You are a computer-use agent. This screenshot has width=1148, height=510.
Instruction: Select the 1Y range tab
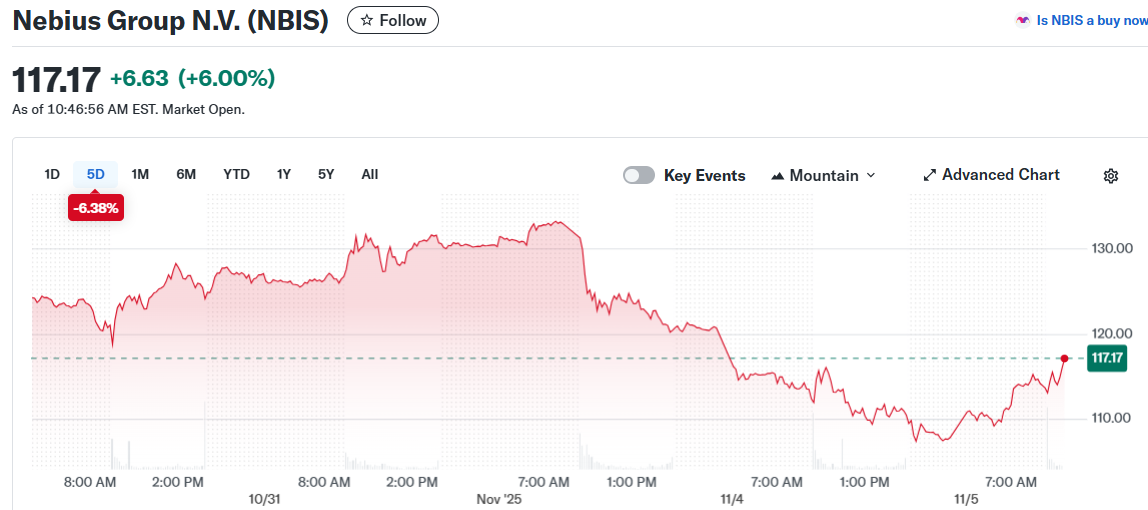284,174
